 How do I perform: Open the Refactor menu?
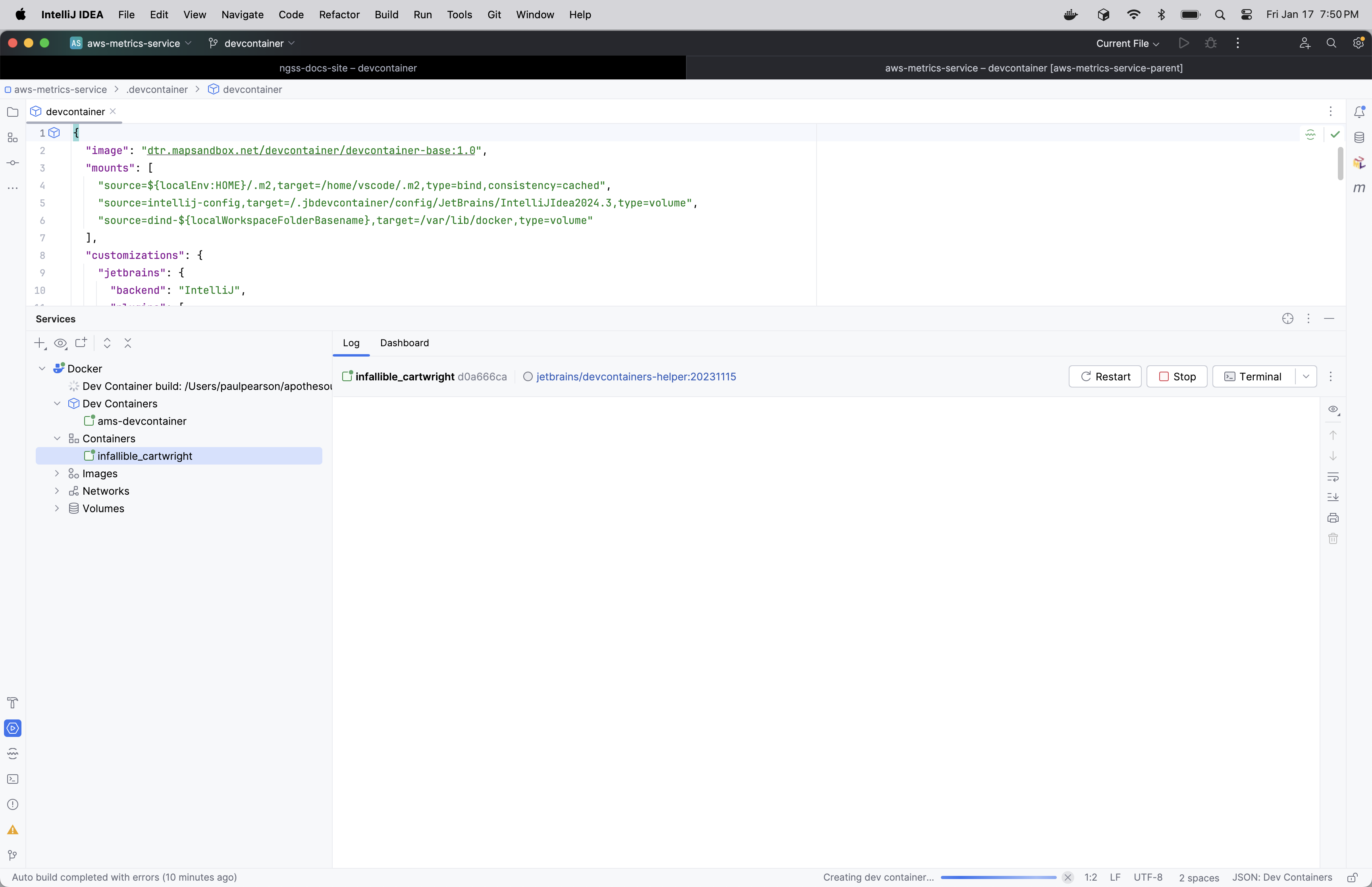click(x=339, y=14)
